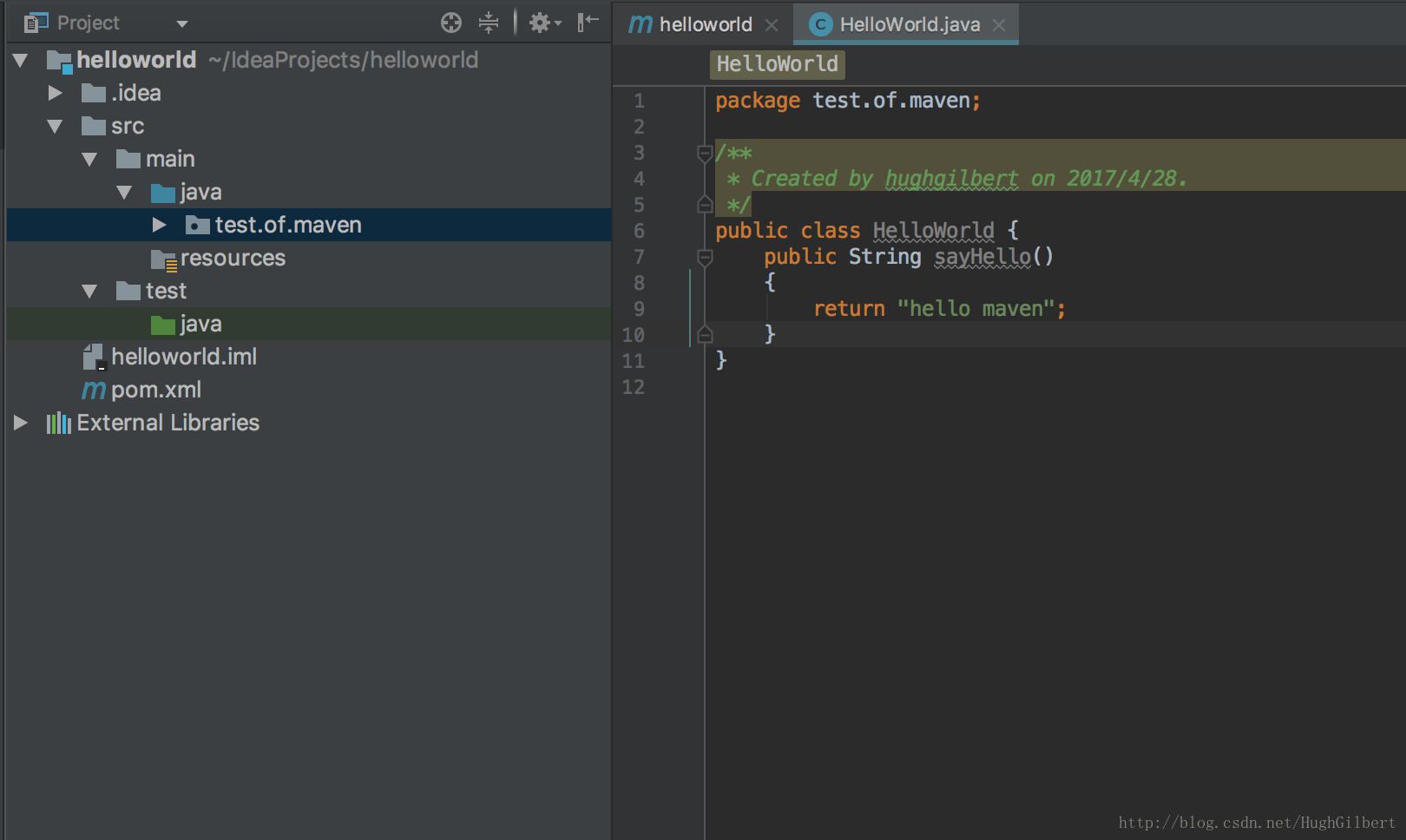Select the test.of.maven package row
The height and width of the screenshot is (840, 1406).
pos(309,225)
